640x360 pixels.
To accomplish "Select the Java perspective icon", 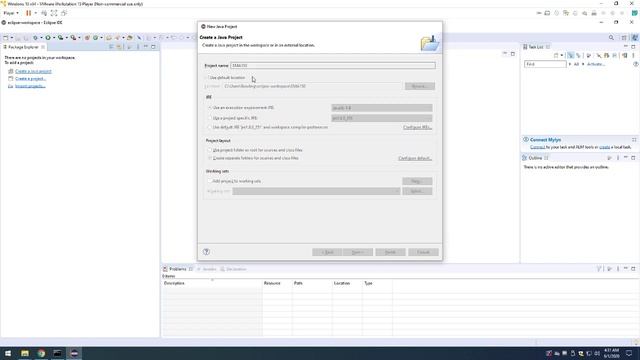I will tap(634, 38).
